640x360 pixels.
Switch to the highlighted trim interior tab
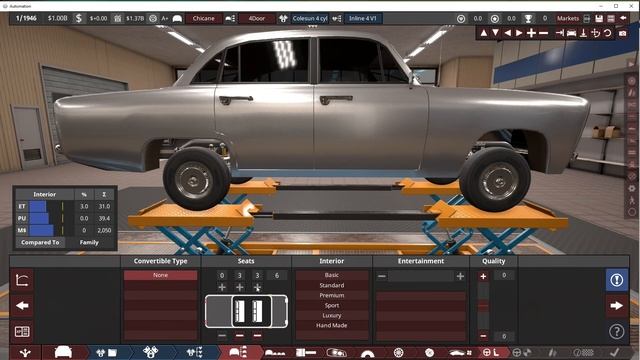[238, 352]
